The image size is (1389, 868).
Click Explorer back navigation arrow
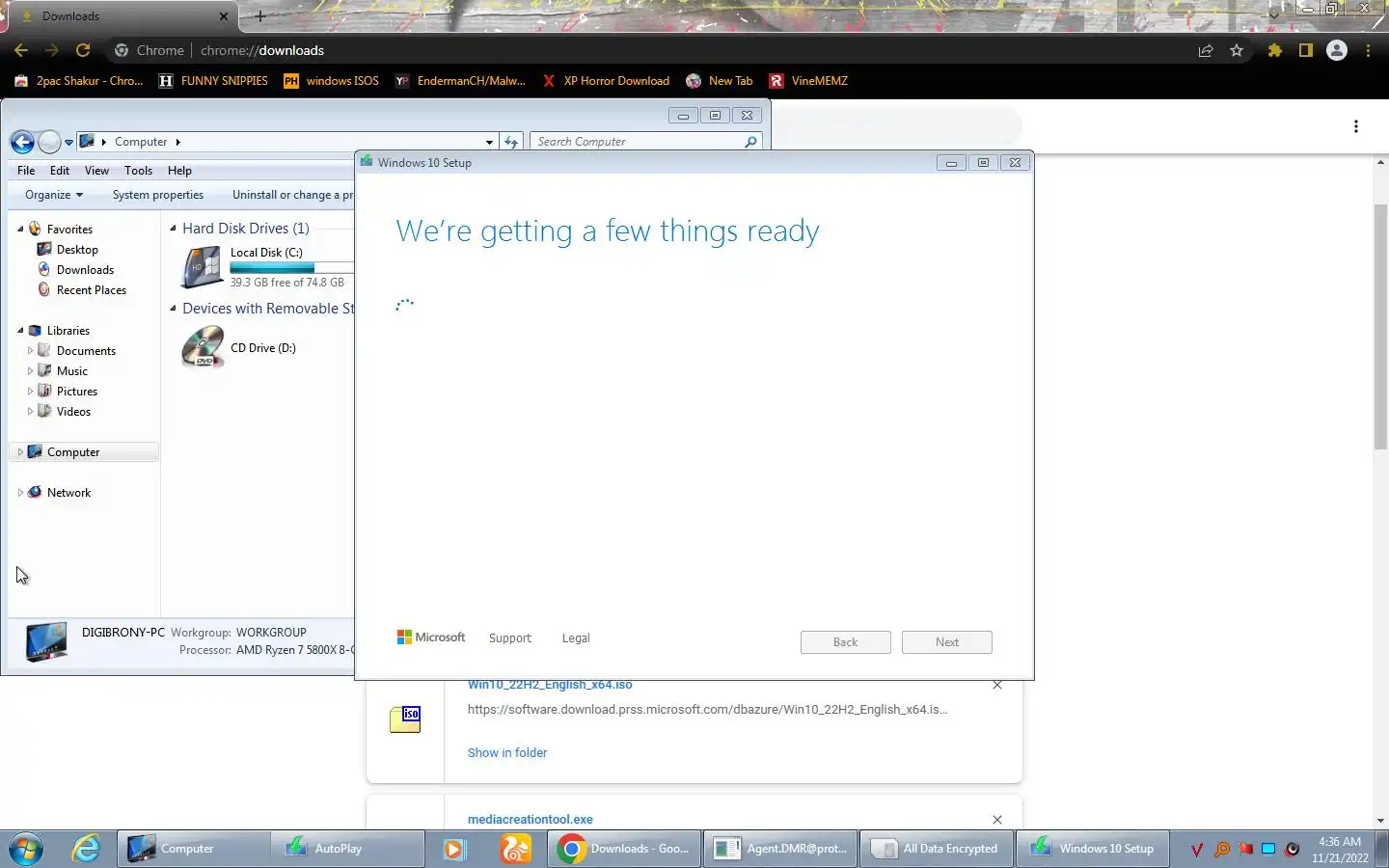[22, 143]
